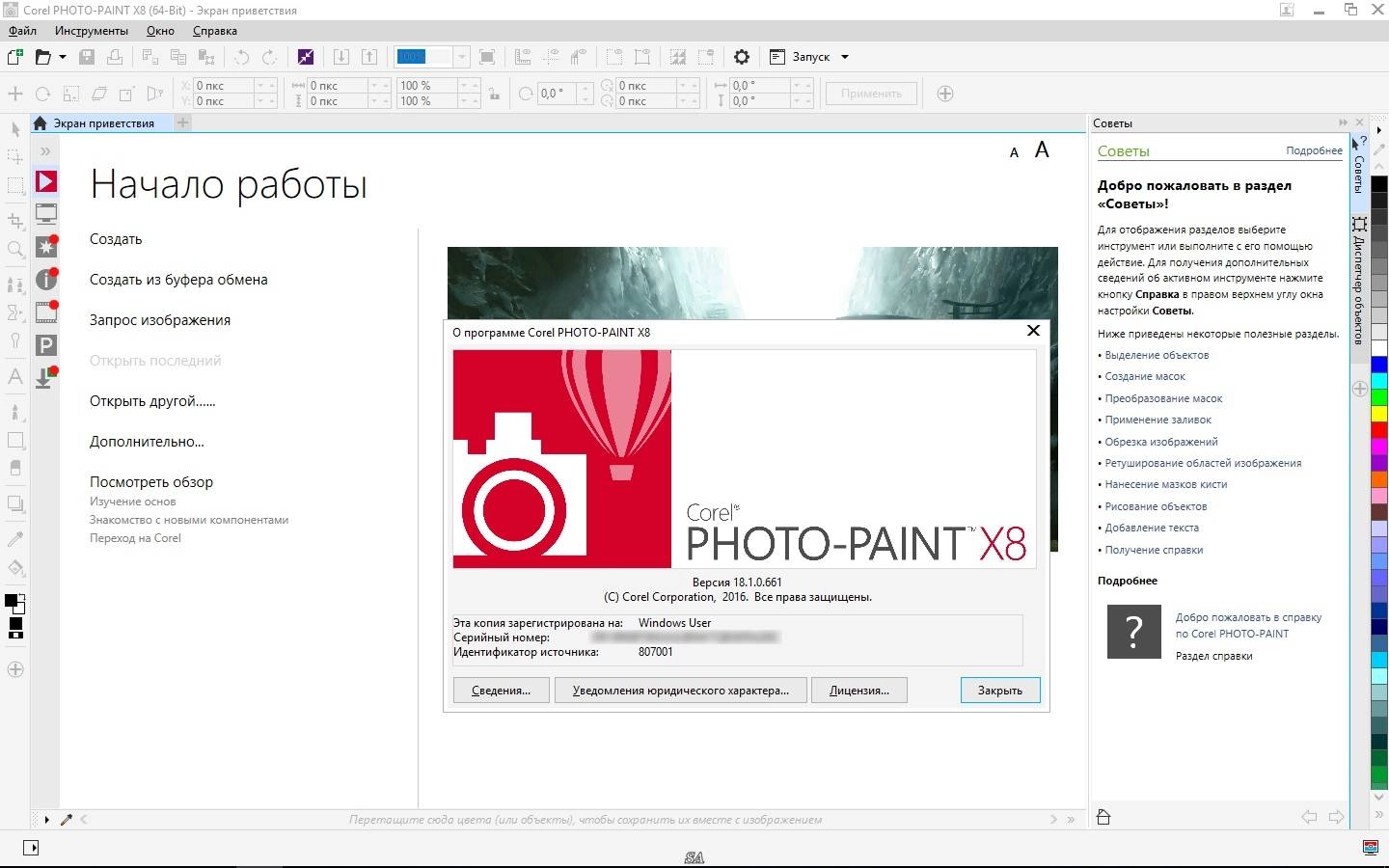This screenshot has width=1389, height=868.
Task: Open Workspace monitor icon in welcome sidebar
Action: 46,214
